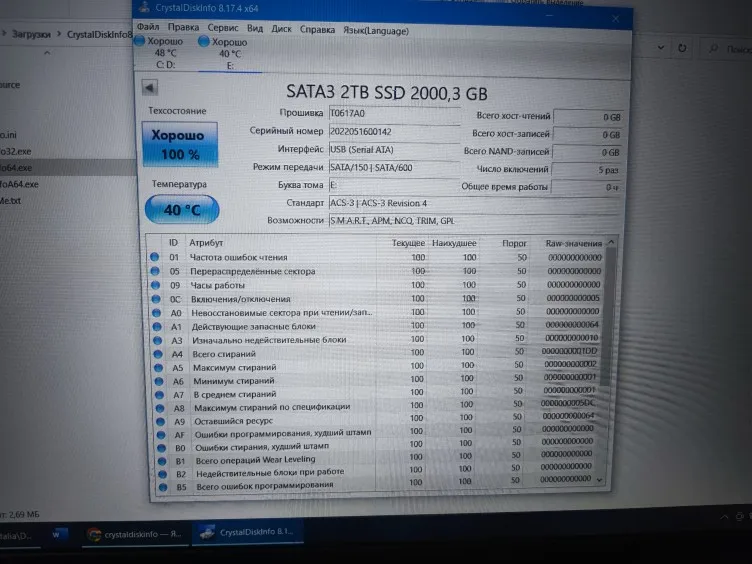Click the Атрибут column header
This screenshot has height=564, width=752.
point(206,243)
